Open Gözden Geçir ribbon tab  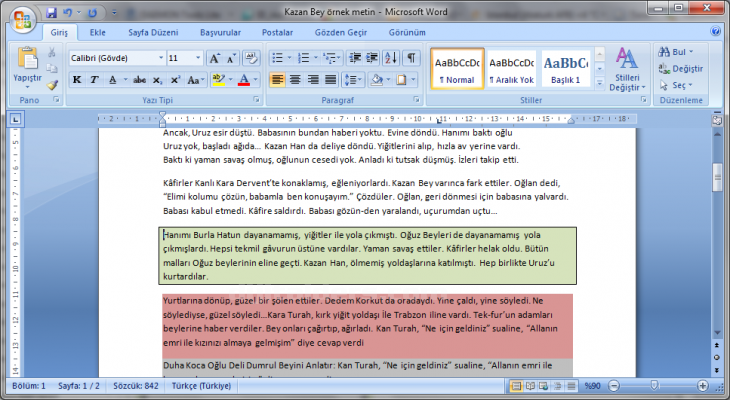tap(341, 33)
